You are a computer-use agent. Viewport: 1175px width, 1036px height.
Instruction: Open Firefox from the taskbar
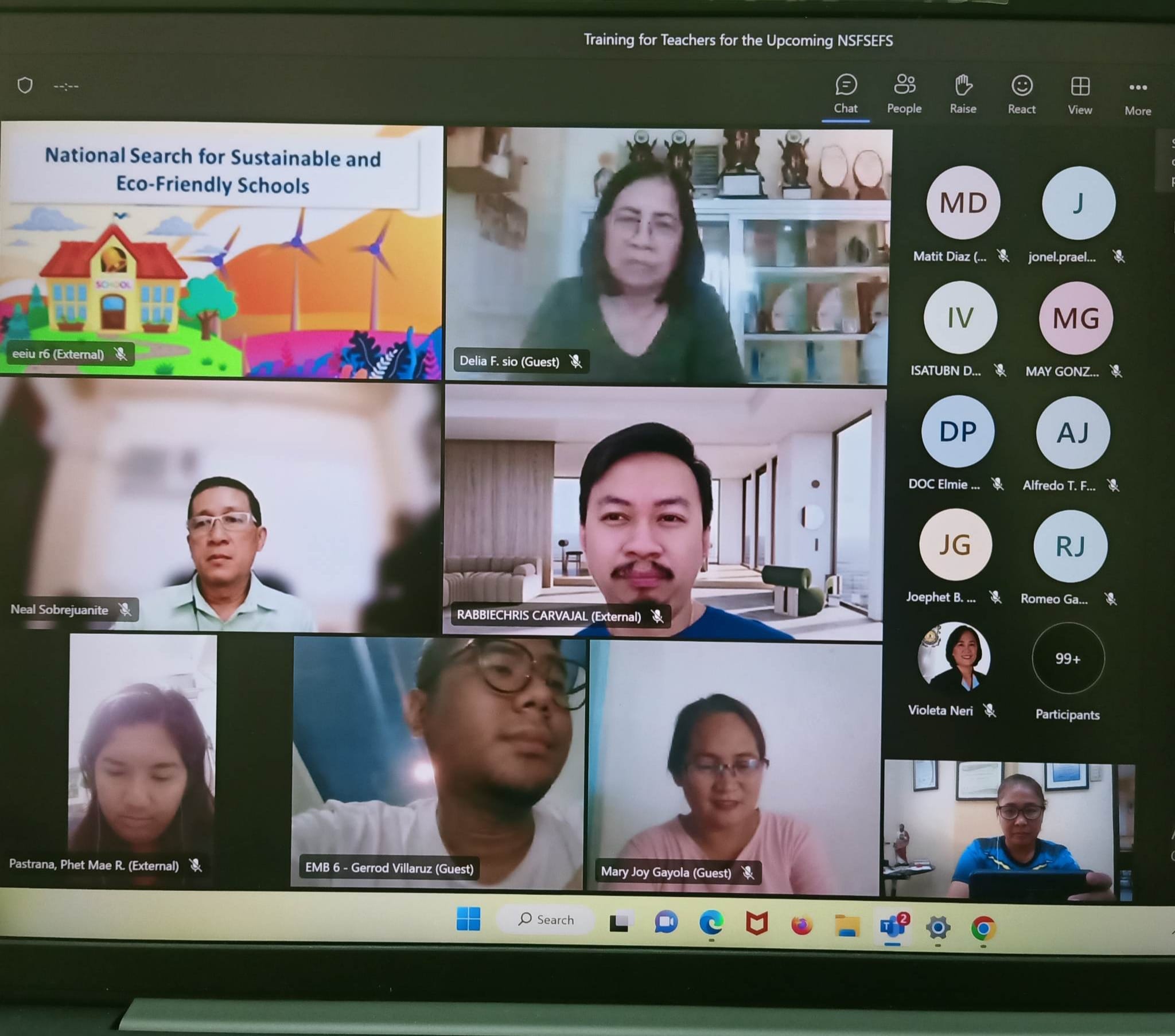pyautogui.click(x=802, y=925)
